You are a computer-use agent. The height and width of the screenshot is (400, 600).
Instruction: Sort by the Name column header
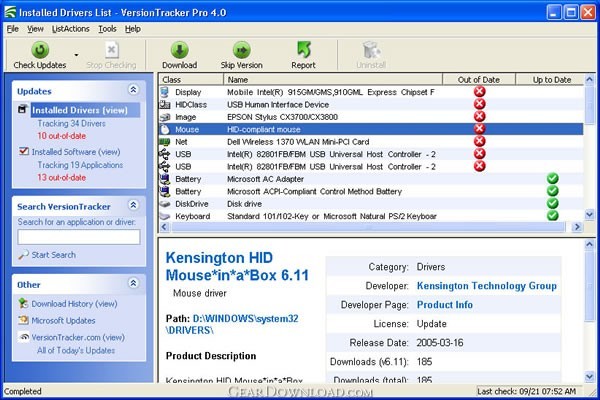click(333, 80)
